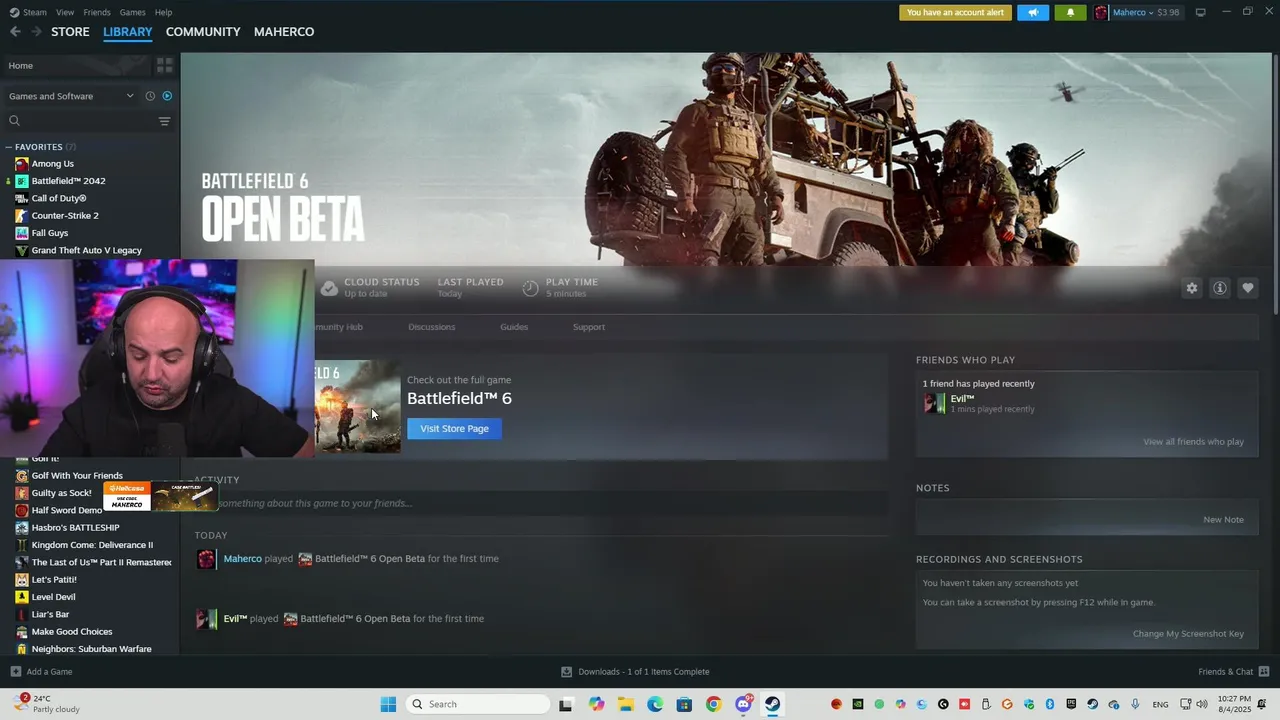1280x720 pixels.
Task: Open Google Chrome from the taskbar
Action: [713, 704]
